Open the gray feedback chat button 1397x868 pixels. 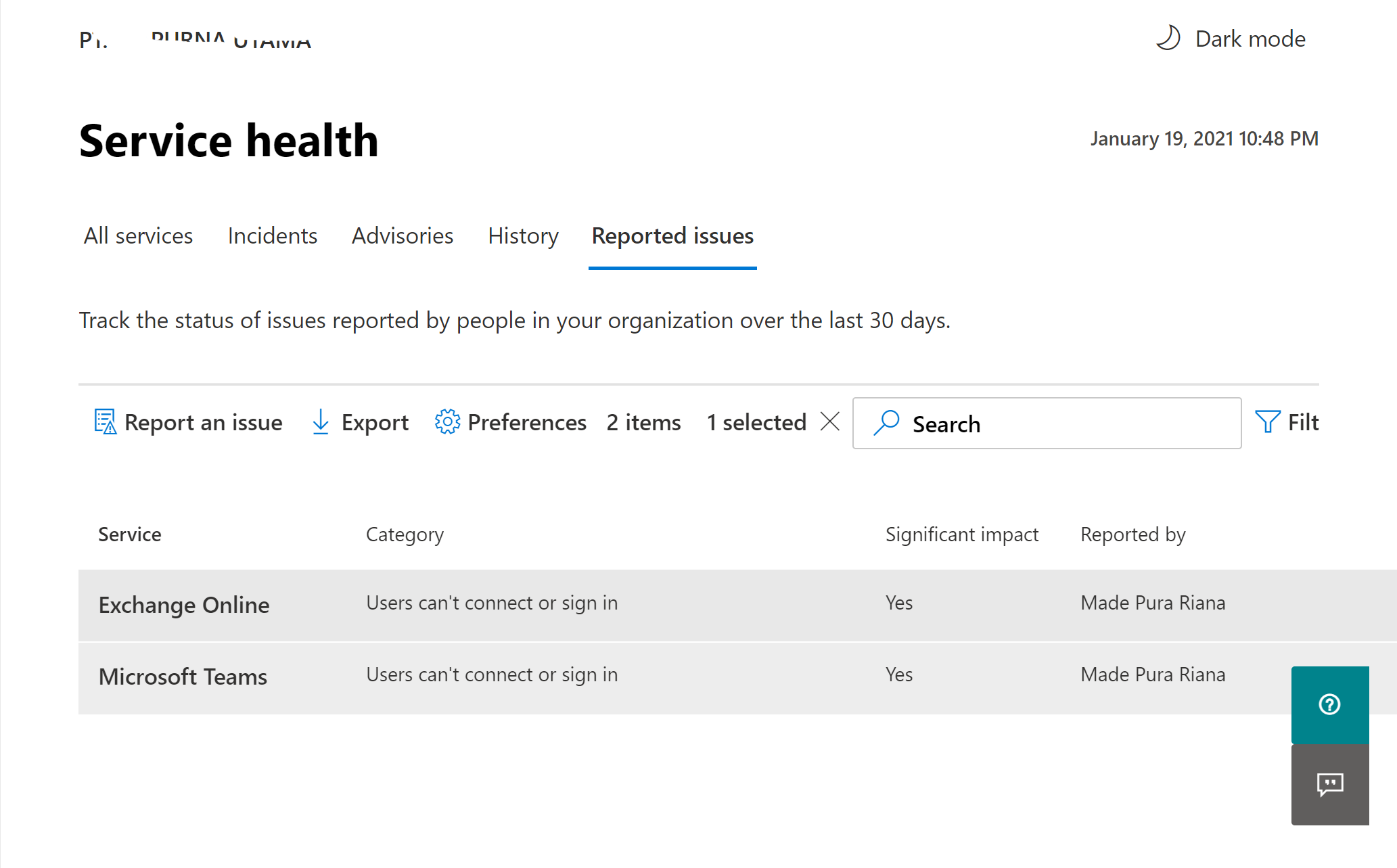coord(1330,785)
